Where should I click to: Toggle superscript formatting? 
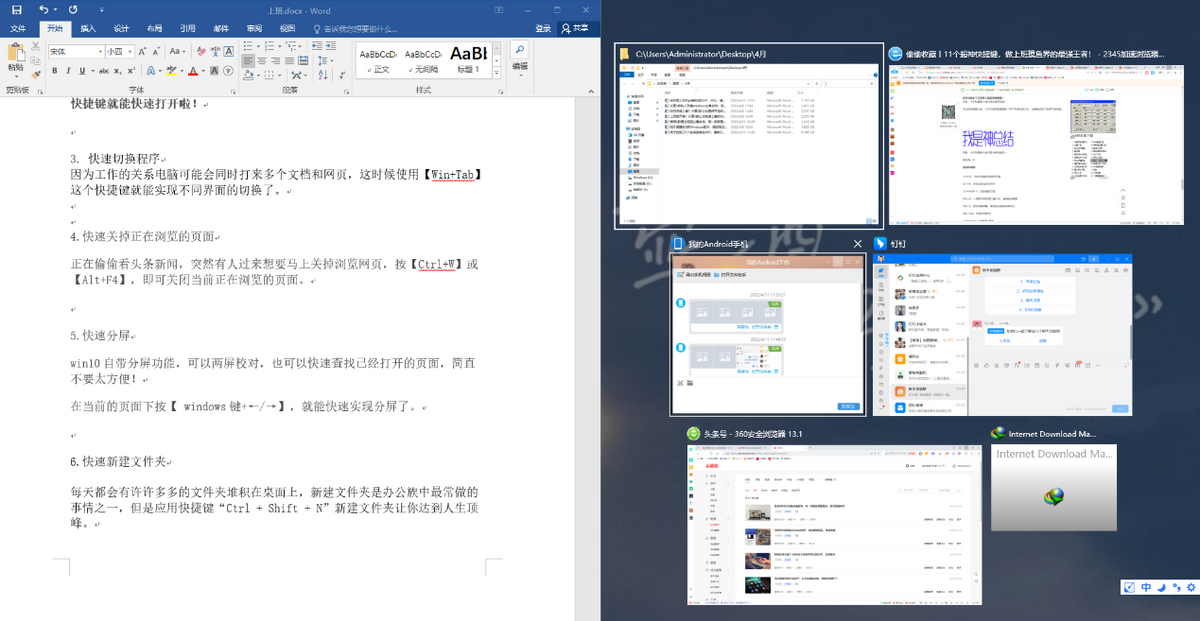pyautogui.click(x=130, y=71)
